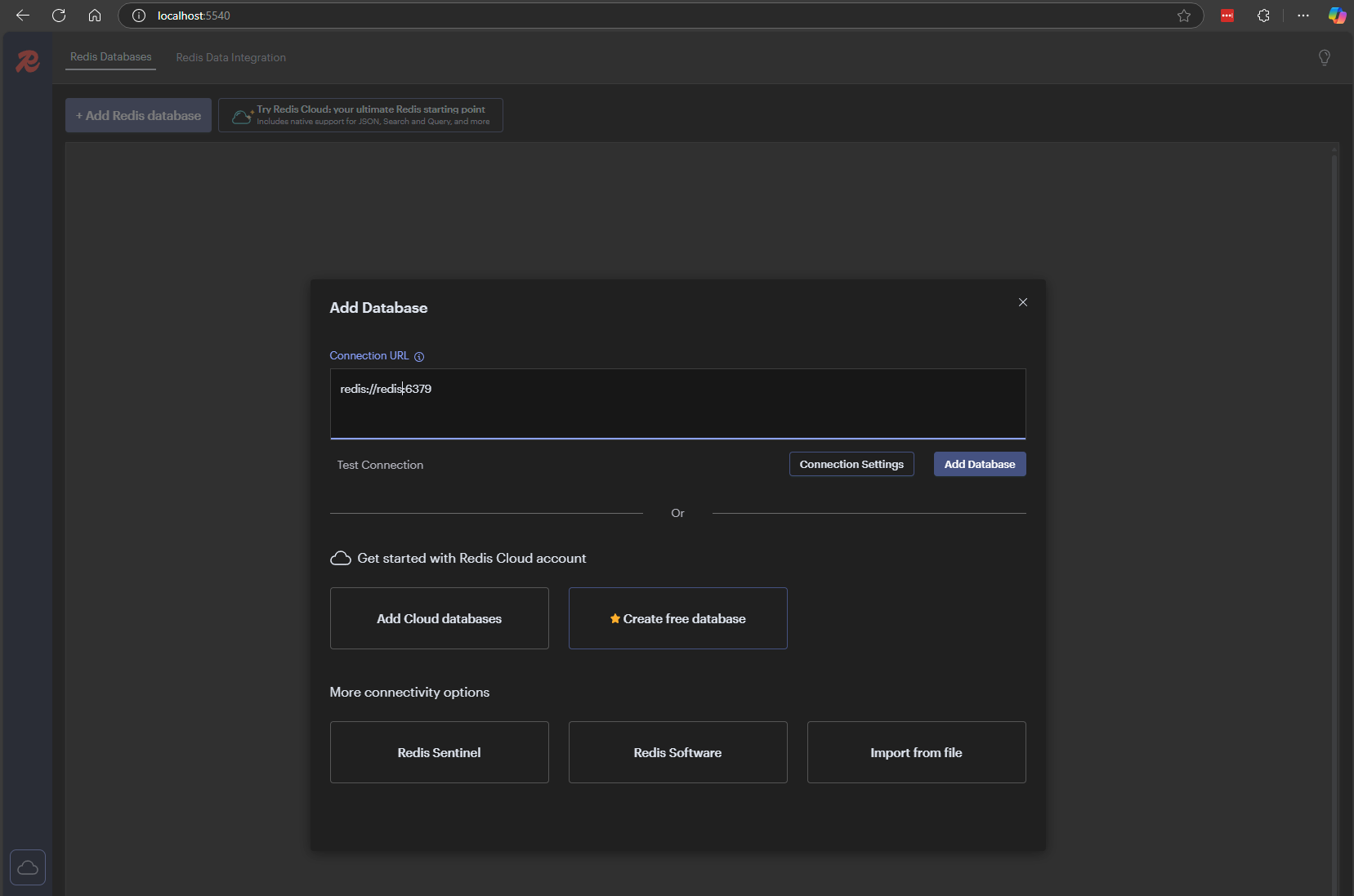Click the Add Database button
Image resolution: width=1354 pixels, height=896 pixels.
pos(980,464)
